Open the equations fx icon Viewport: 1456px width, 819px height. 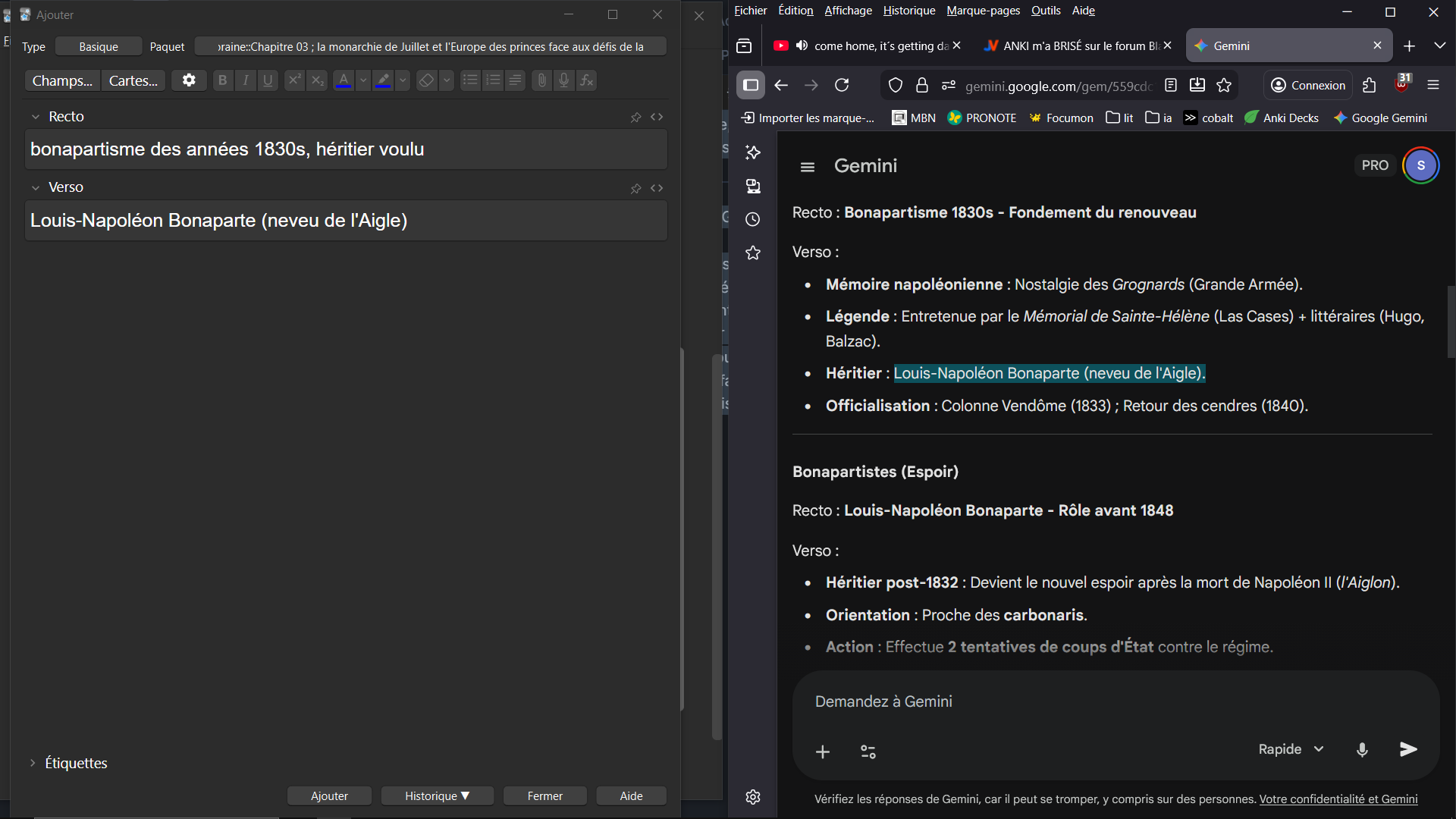click(x=586, y=80)
